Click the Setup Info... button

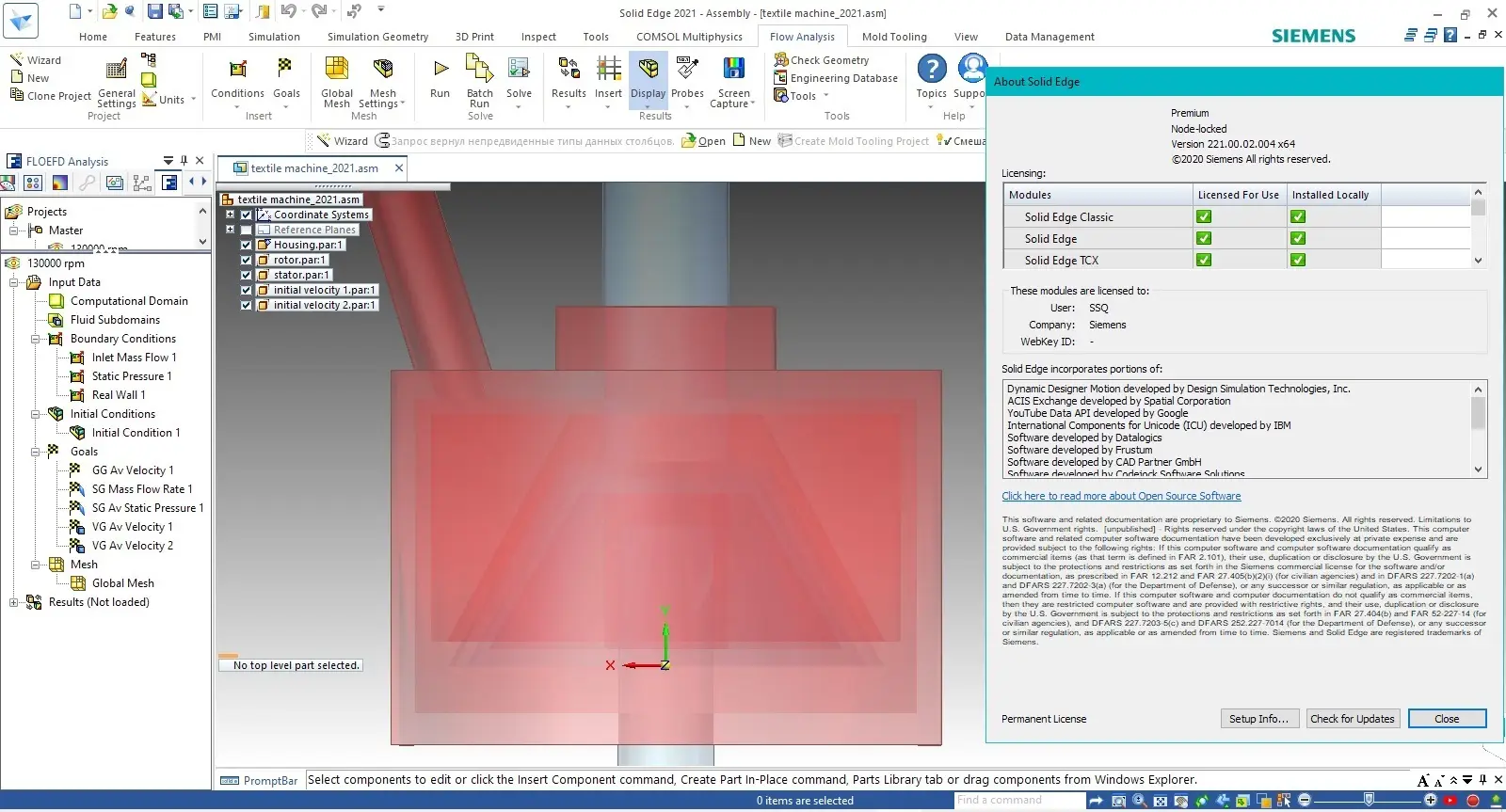(x=1259, y=719)
